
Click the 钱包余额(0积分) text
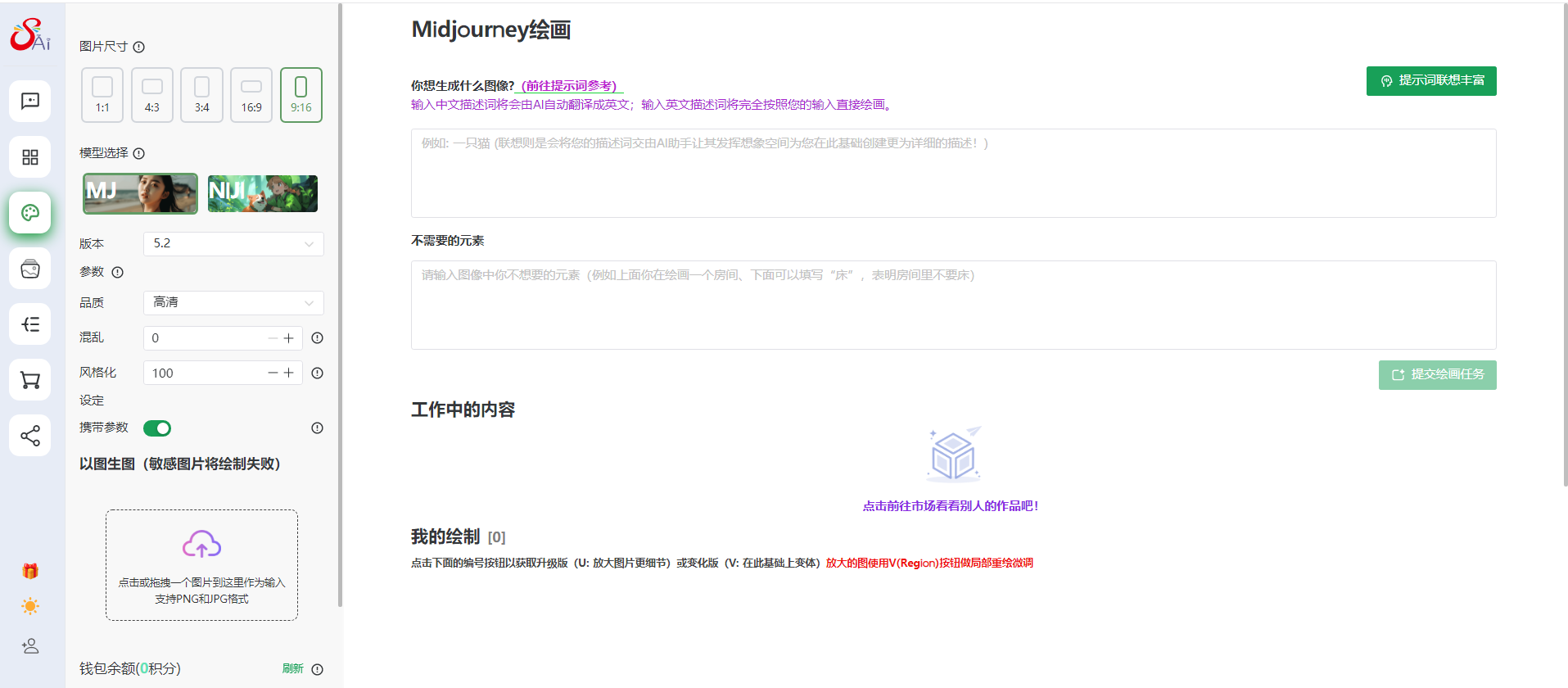click(130, 669)
